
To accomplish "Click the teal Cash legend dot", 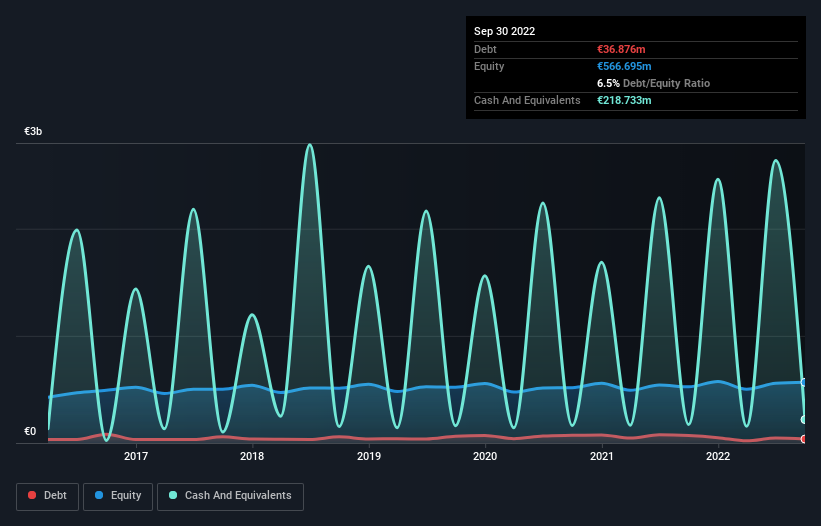I will [173, 495].
